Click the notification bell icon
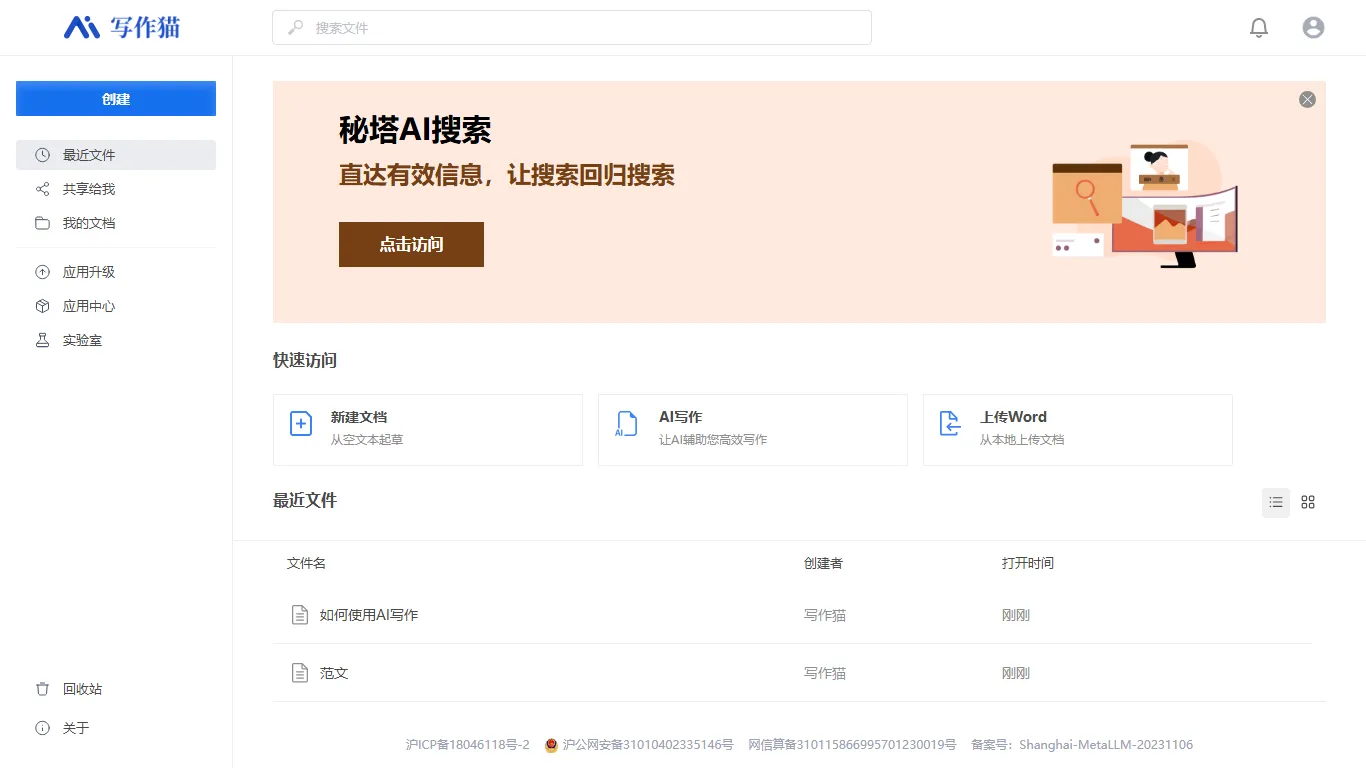The width and height of the screenshot is (1366, 768). click(1259, 27)
